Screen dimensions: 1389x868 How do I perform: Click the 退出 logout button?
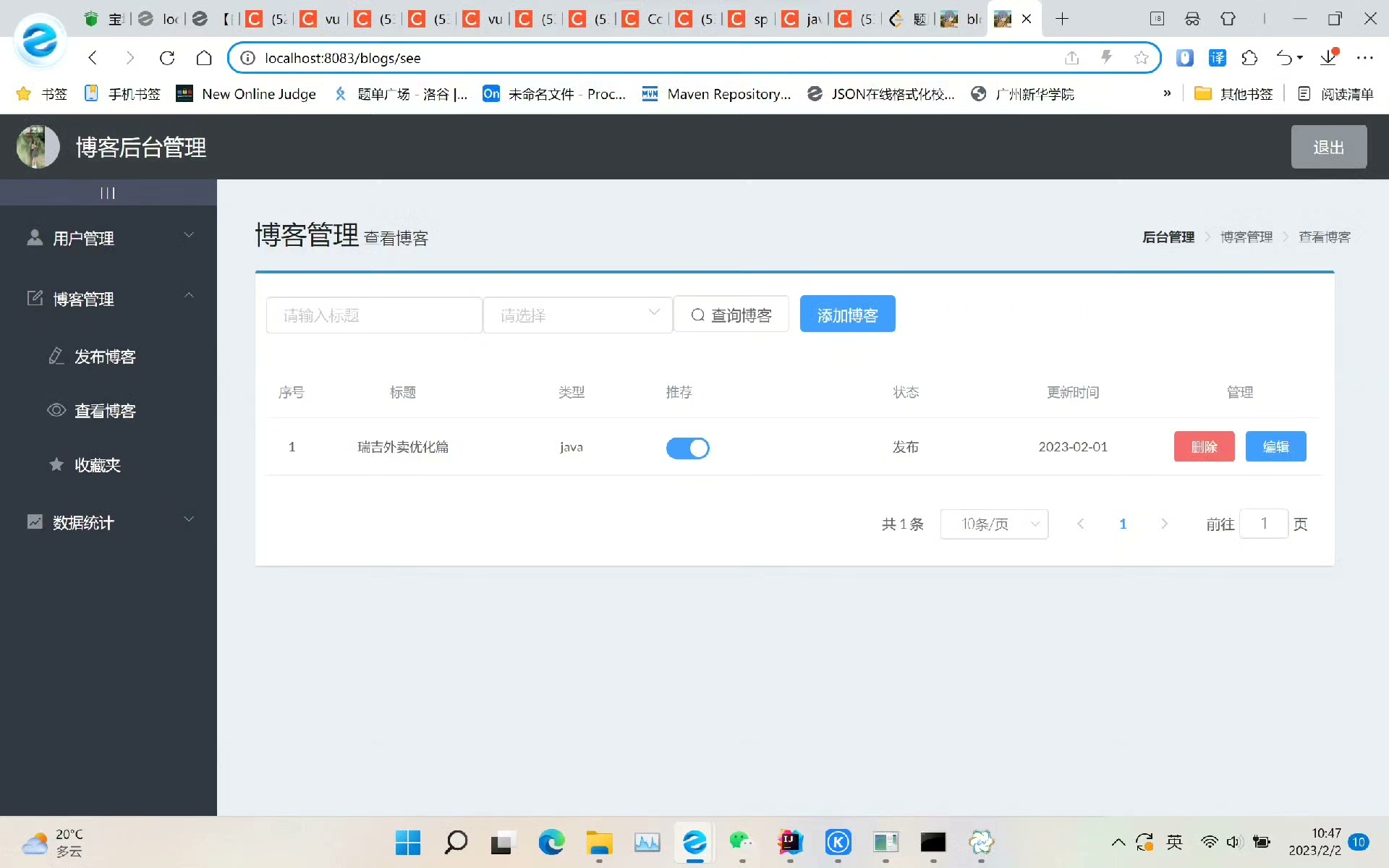click(x=1328, y=147)
